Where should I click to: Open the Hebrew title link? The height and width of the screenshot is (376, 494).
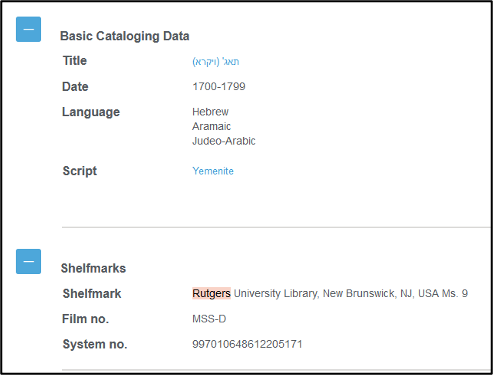click(x=216, y=62)
